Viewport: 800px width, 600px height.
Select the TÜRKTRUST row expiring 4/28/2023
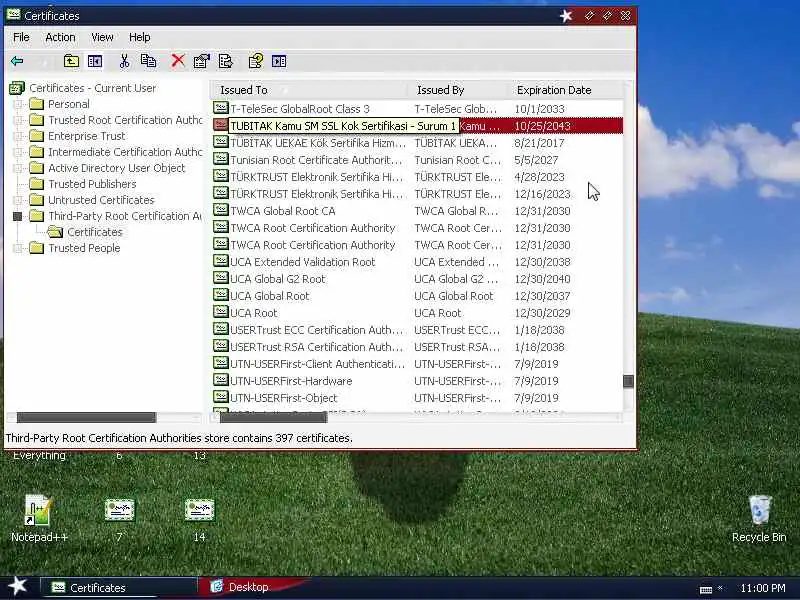click(418, 177)
